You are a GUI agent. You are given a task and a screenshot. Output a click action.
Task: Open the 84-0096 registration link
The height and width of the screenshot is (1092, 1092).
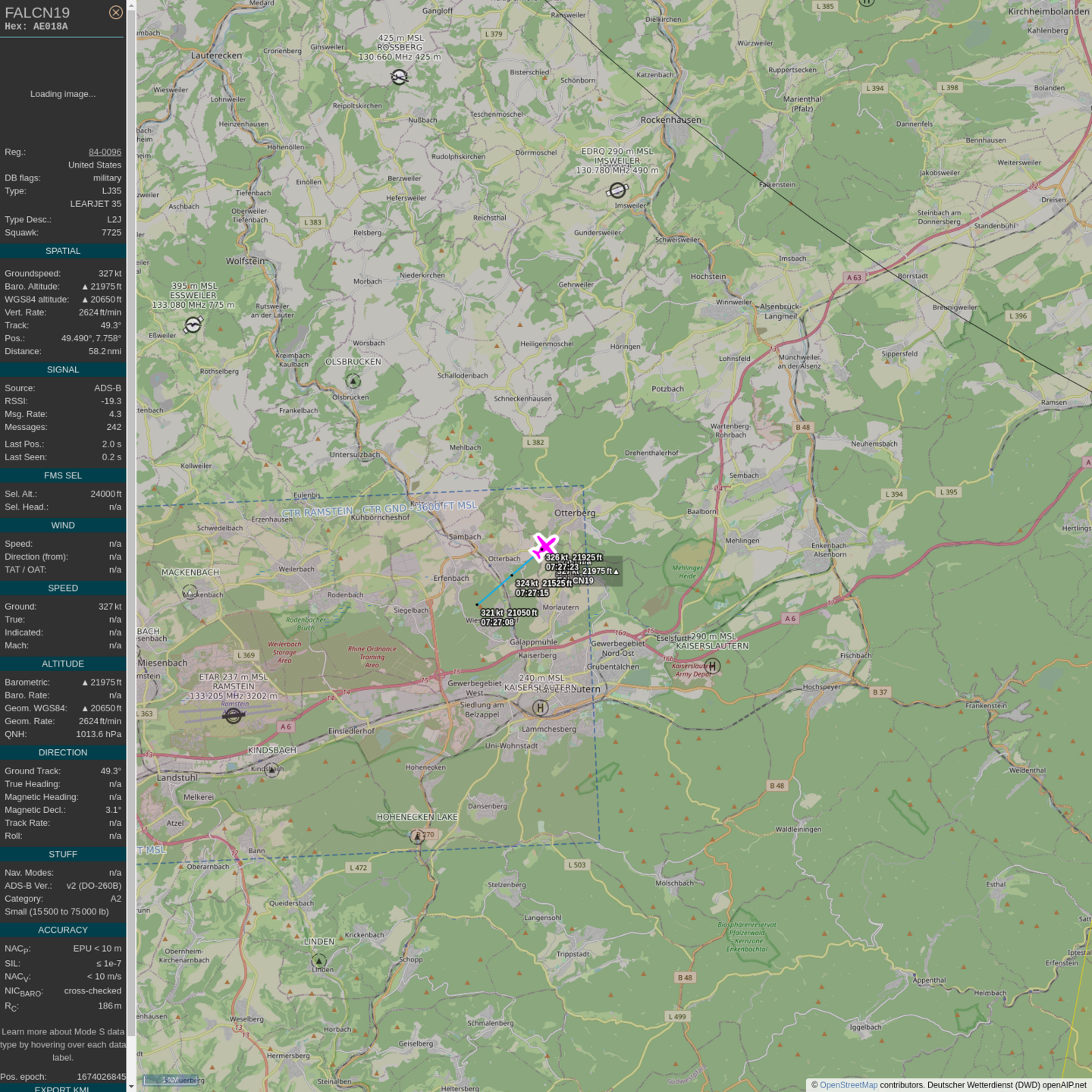105,152
